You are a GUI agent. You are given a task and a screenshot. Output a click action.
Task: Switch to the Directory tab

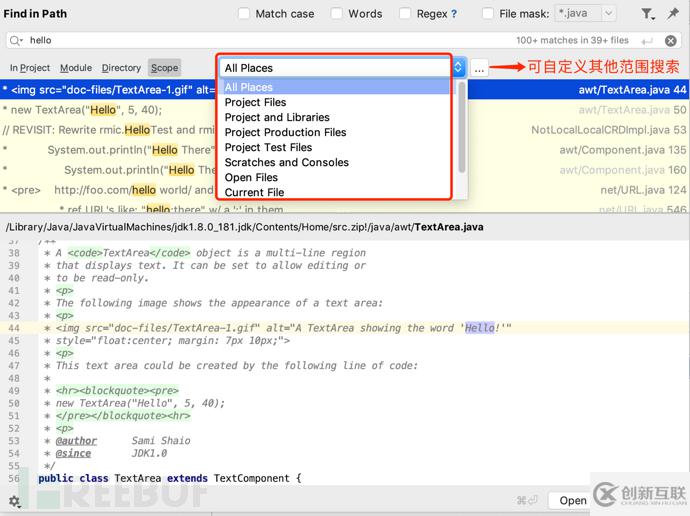point(121,68)
